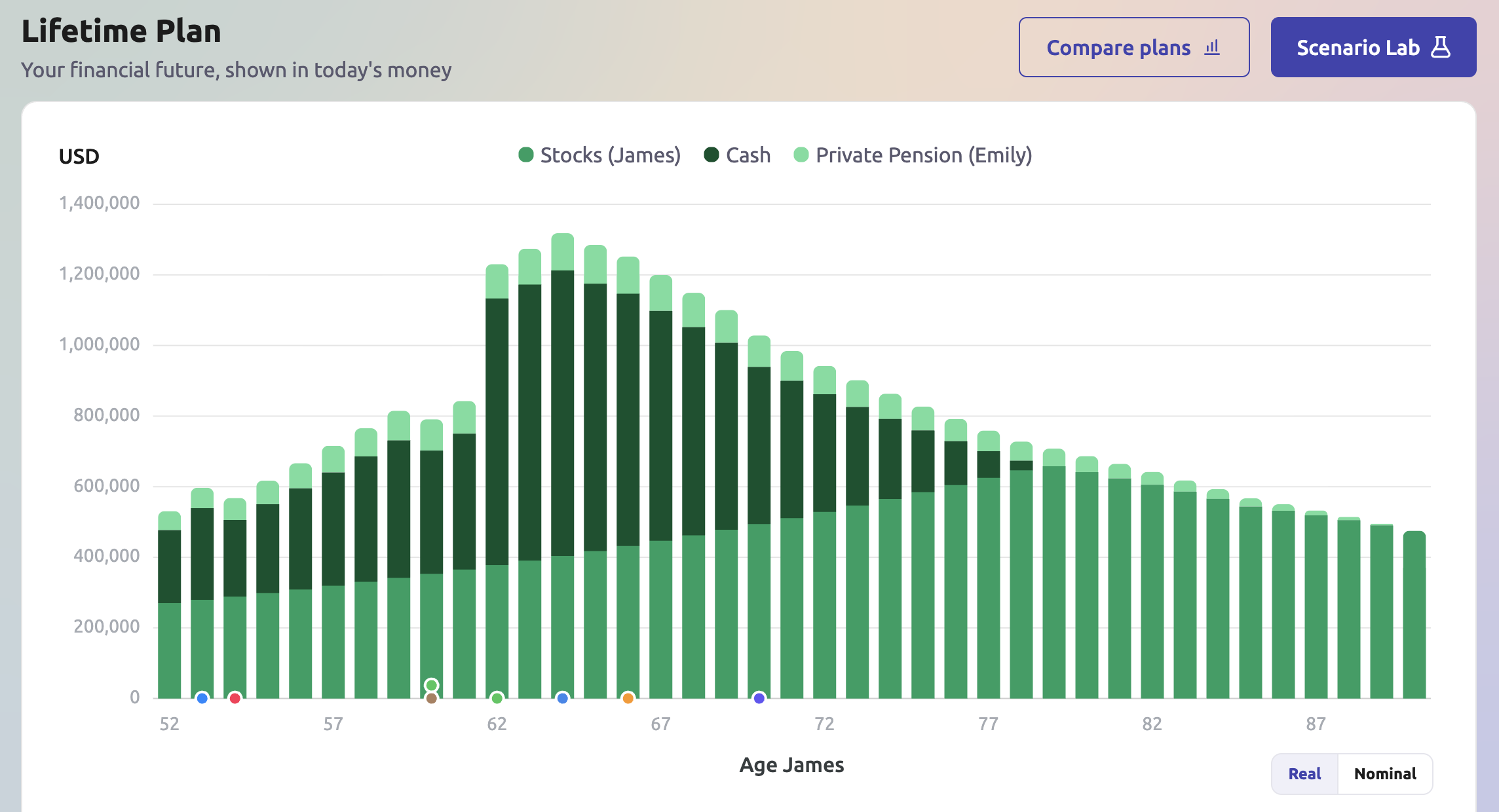
Task: Select the bar at age 87
Action: 1316,604
